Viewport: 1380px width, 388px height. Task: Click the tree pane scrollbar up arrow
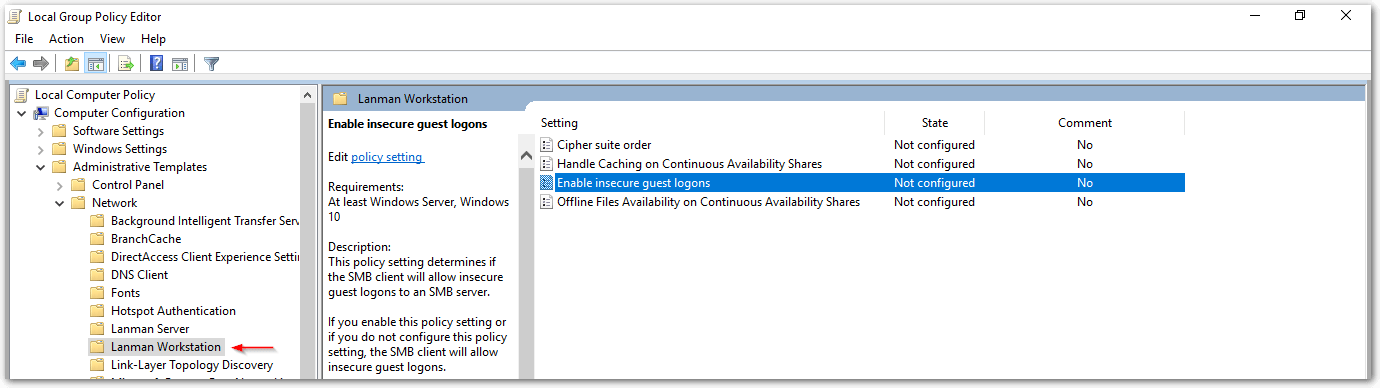308,95
